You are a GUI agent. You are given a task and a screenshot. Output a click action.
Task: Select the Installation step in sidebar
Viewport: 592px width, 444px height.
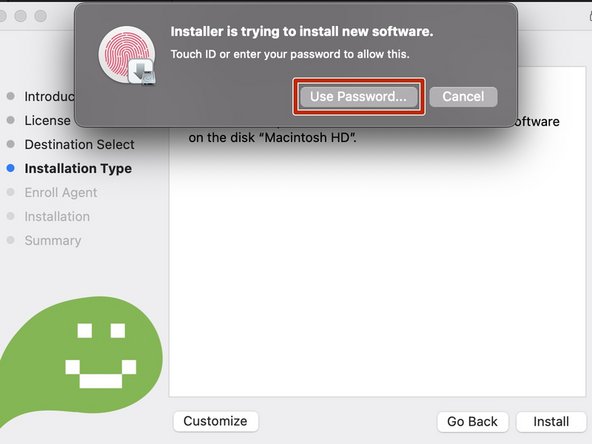(57, 217)
